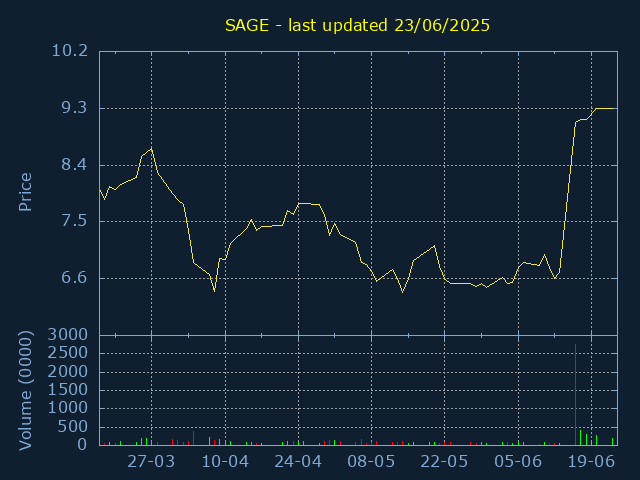Click the 2000 volume axis label
Screen dimensions: 640x480
[x=68, y=372]
